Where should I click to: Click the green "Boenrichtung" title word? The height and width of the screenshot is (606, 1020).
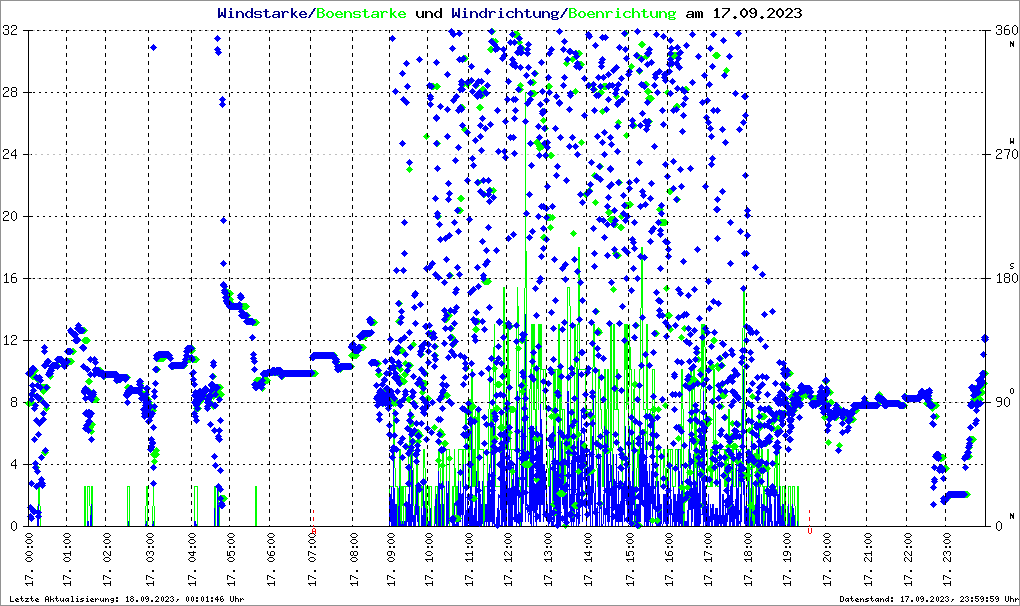(623, 13)
